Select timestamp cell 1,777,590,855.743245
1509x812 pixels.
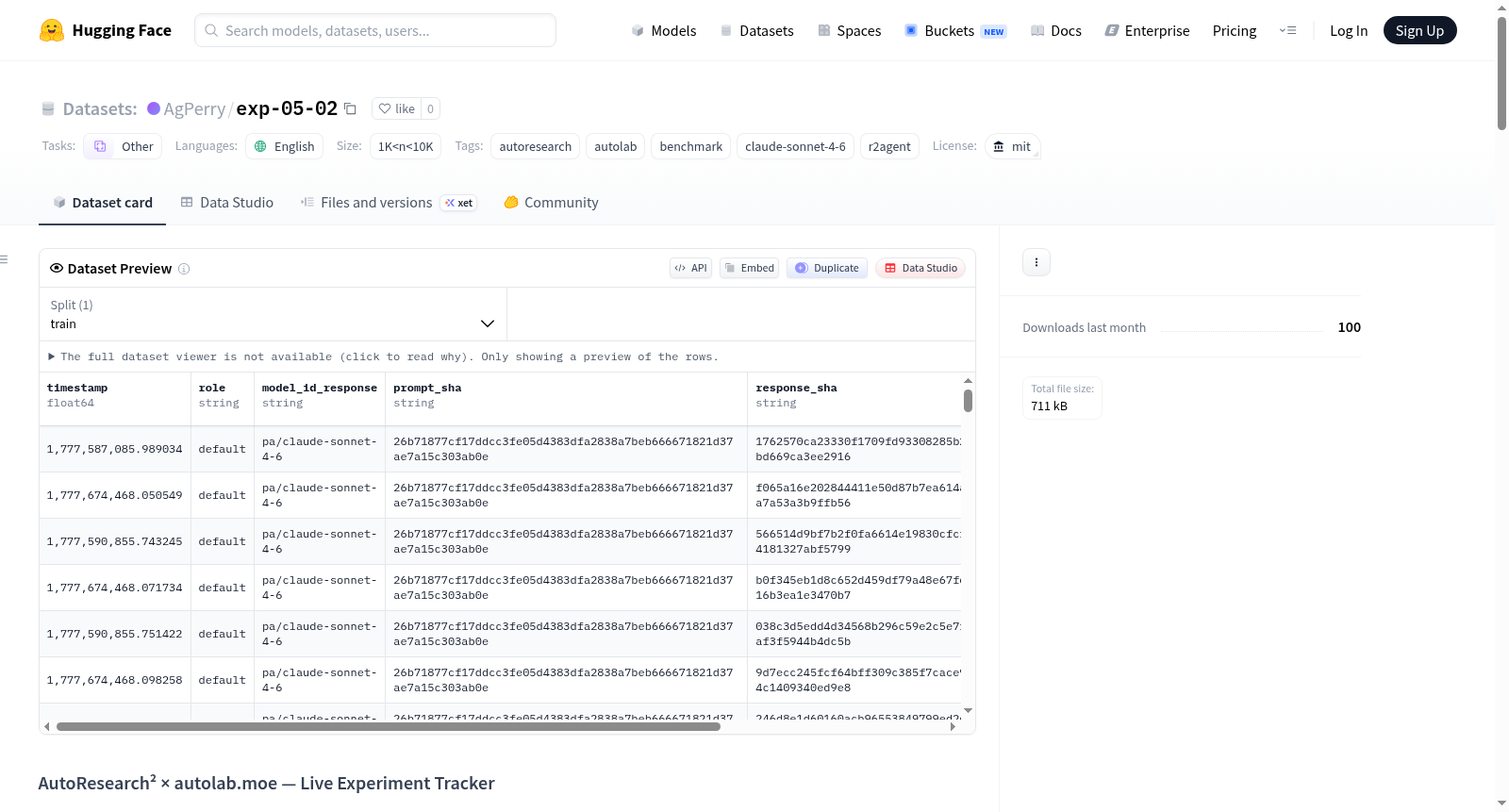click(x=115, y=541)
